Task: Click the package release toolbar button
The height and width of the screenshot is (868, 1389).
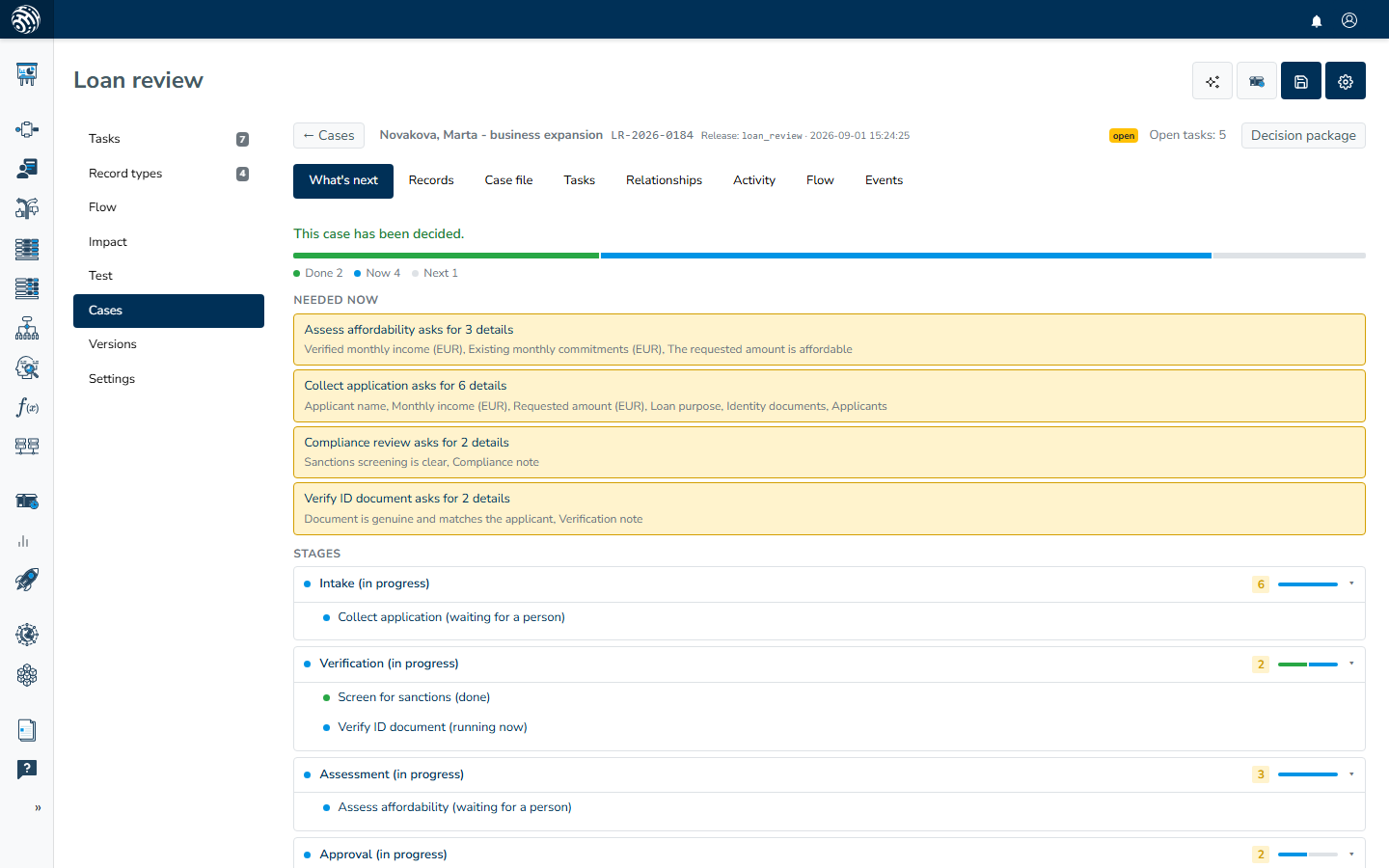Action: pos(1257,81)
